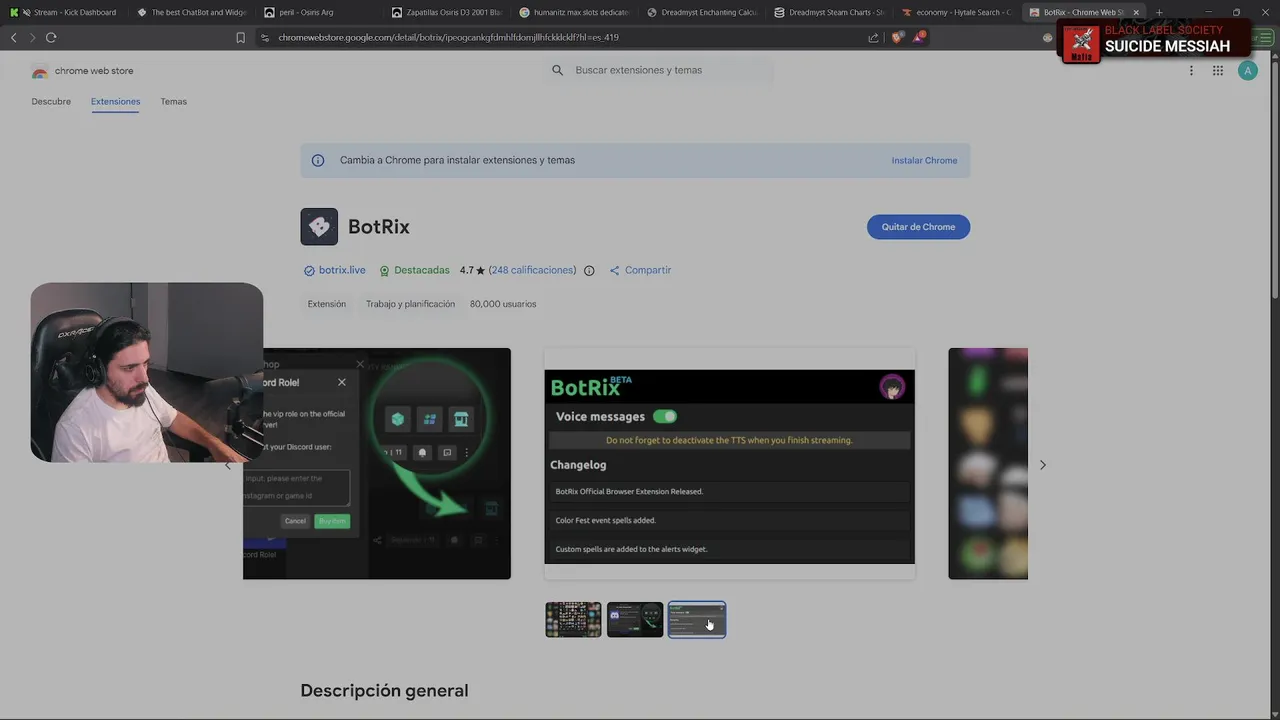Go back with the browser back arrow
Viewport: 1280px width, 720px height.
click(13, 37)
